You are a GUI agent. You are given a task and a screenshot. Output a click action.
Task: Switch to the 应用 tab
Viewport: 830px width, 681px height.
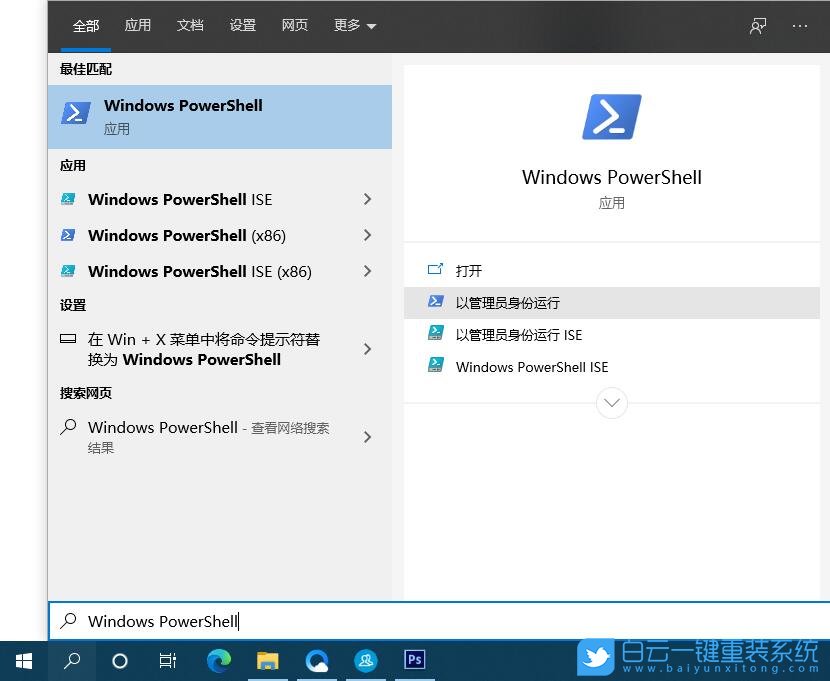[137, 25]
